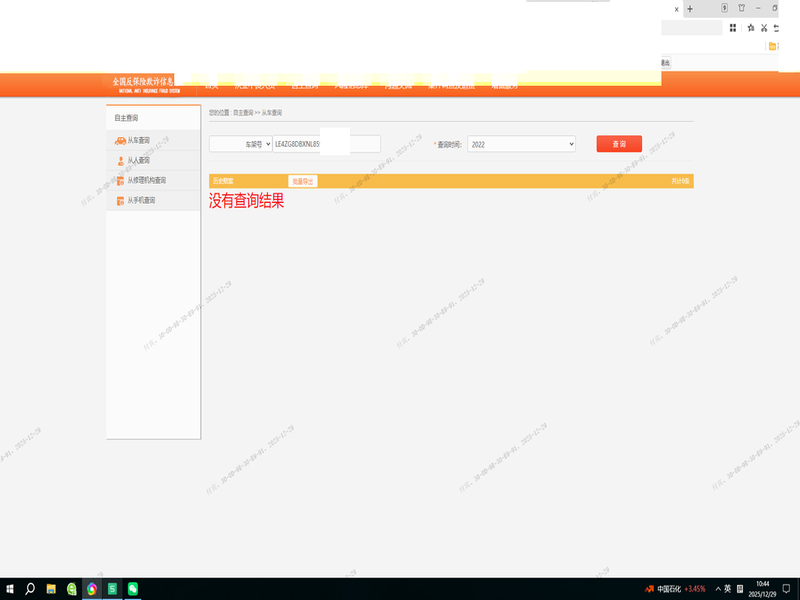800x600 pixels.
Task: Select 从手机查询 in the left sidebar
Action: (141, 201)
